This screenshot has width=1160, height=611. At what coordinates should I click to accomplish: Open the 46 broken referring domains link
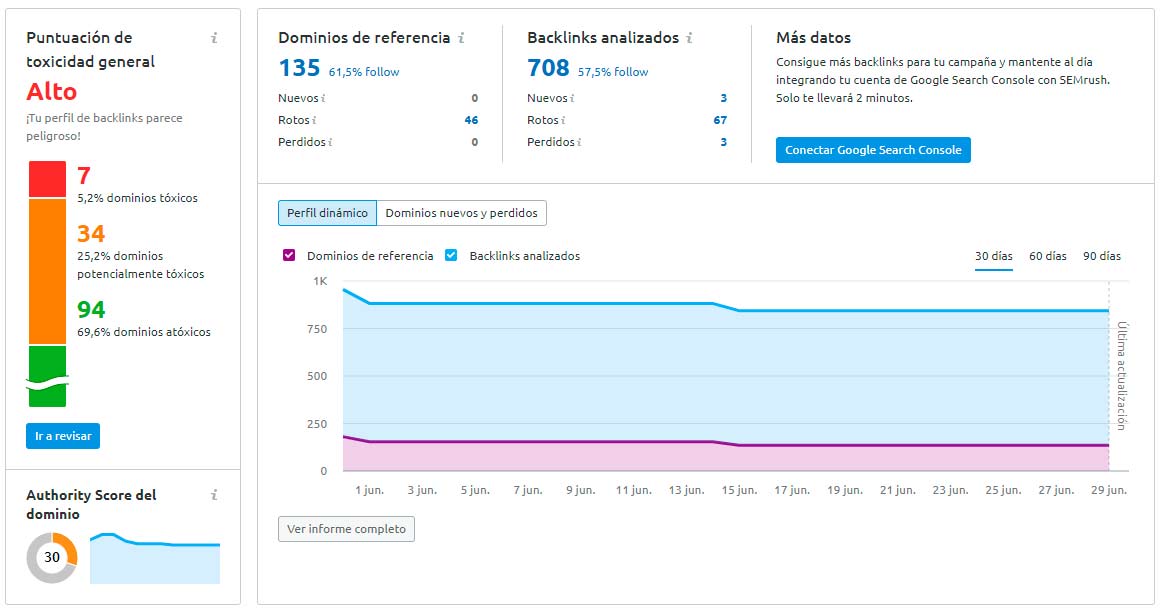tap(470, 120)
